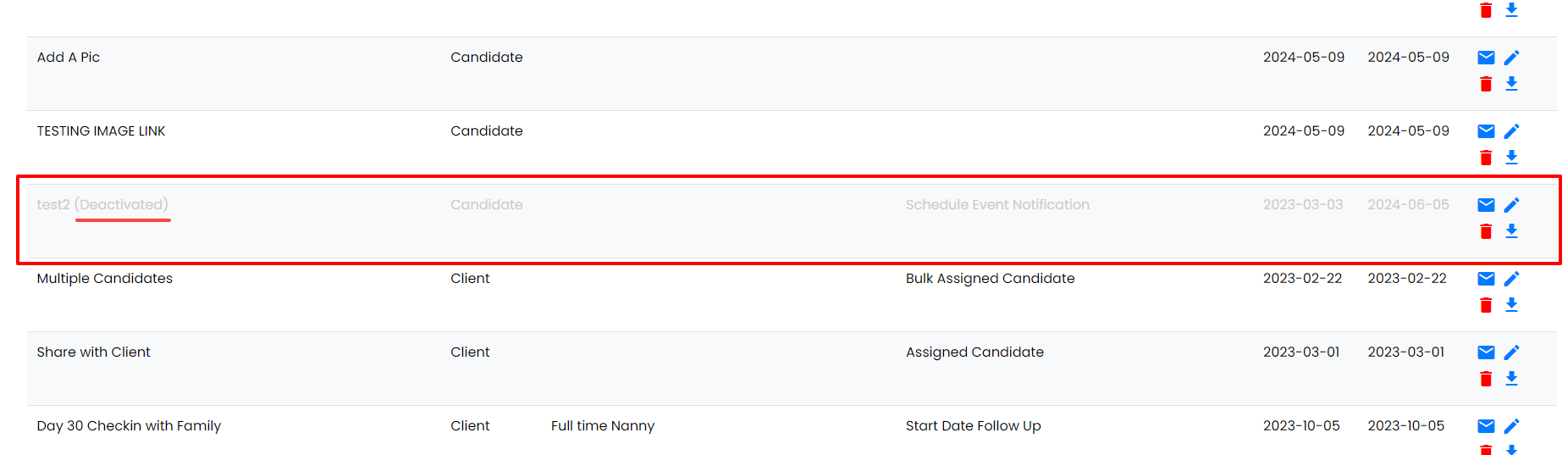
Task: Edit the Multiple Candidates template
Action: coord(1511,279)
